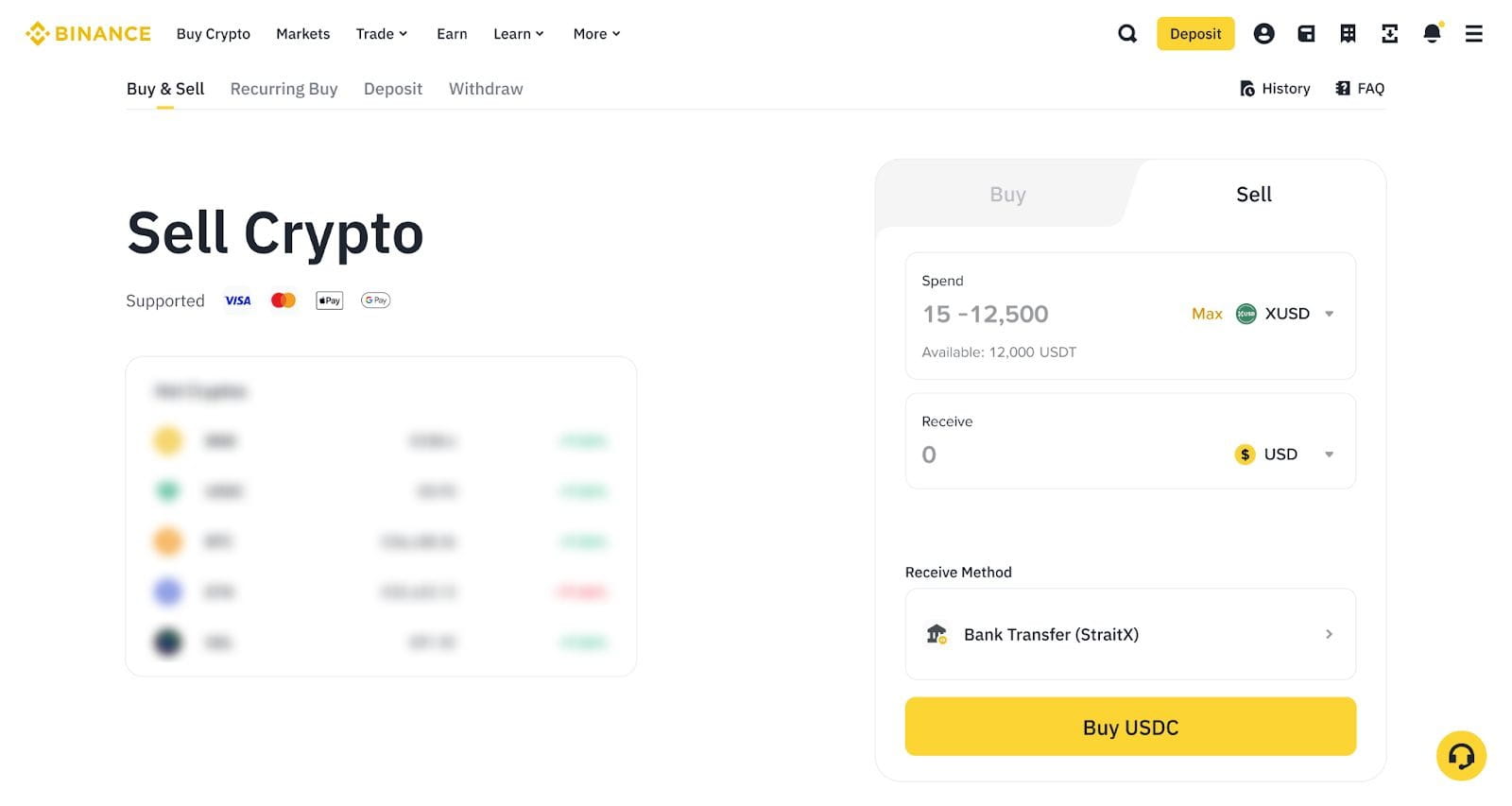Open the USD receive currency dropdown
This screenshot has width=1512, height=806.
[x=1283, y=454]
